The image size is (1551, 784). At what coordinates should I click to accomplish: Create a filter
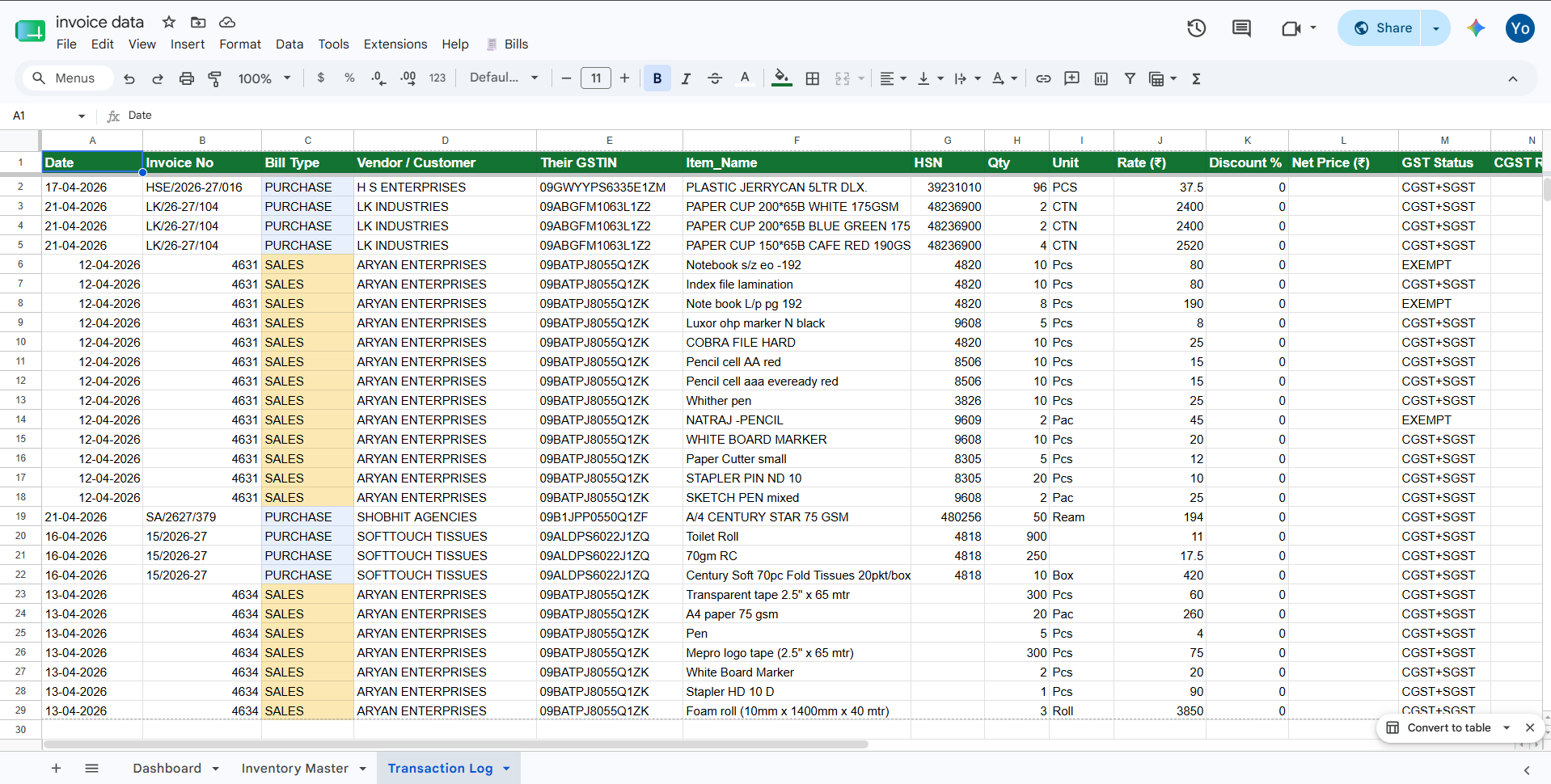click(1130, 78)
